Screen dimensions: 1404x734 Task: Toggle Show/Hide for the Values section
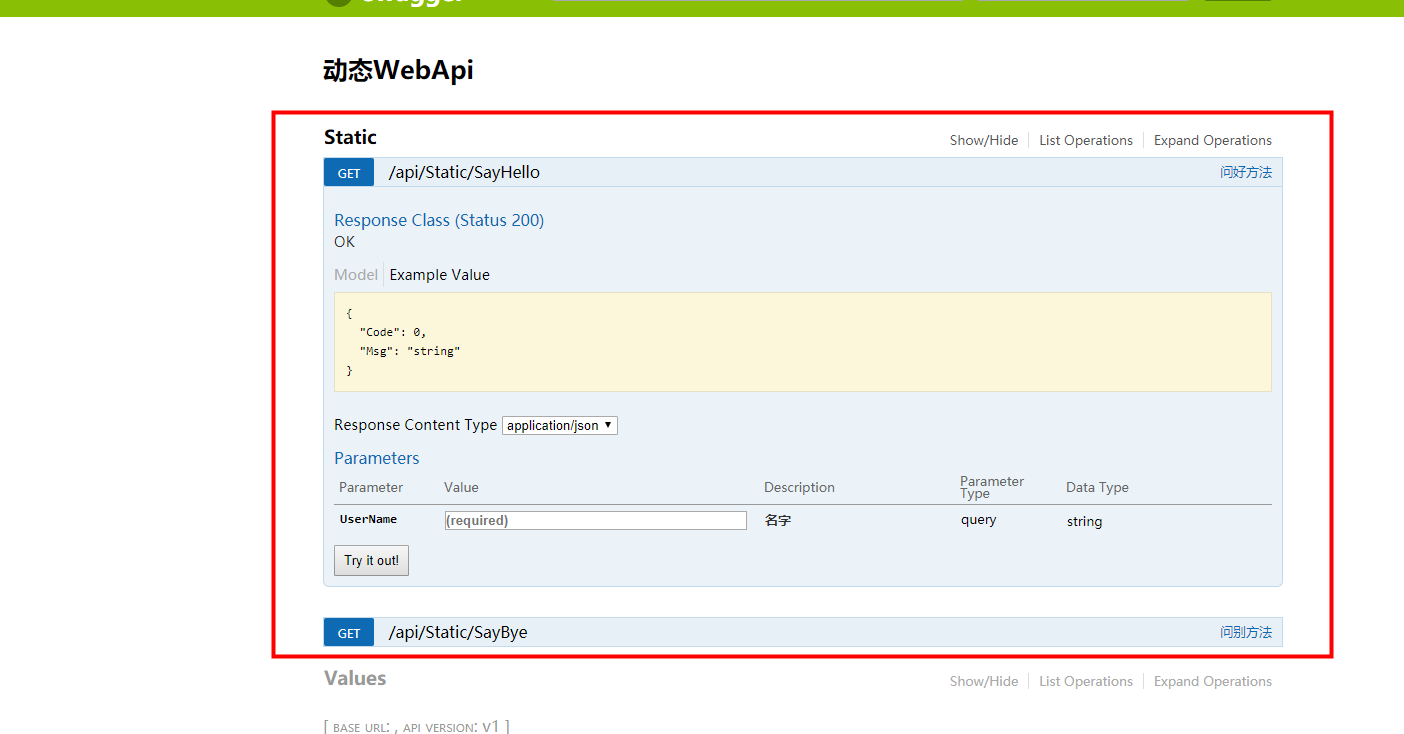983,681
